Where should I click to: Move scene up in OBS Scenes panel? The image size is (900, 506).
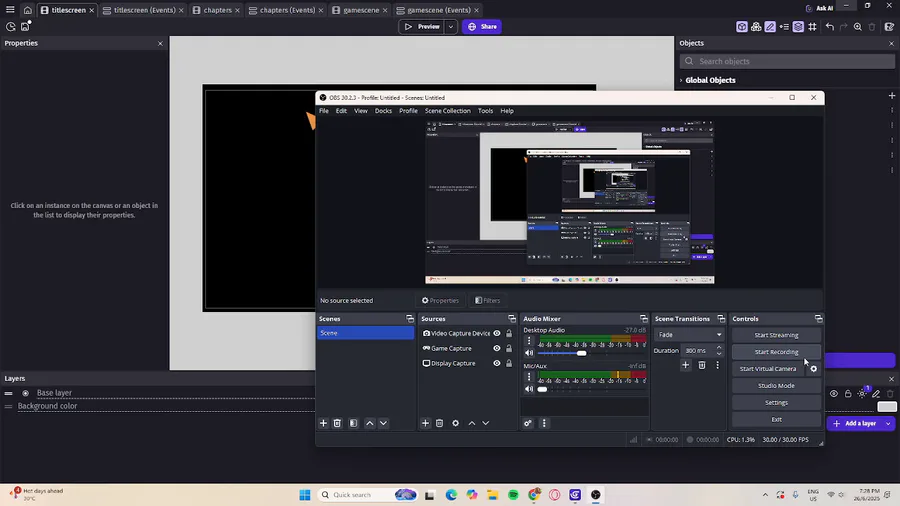tap(370, 423)
